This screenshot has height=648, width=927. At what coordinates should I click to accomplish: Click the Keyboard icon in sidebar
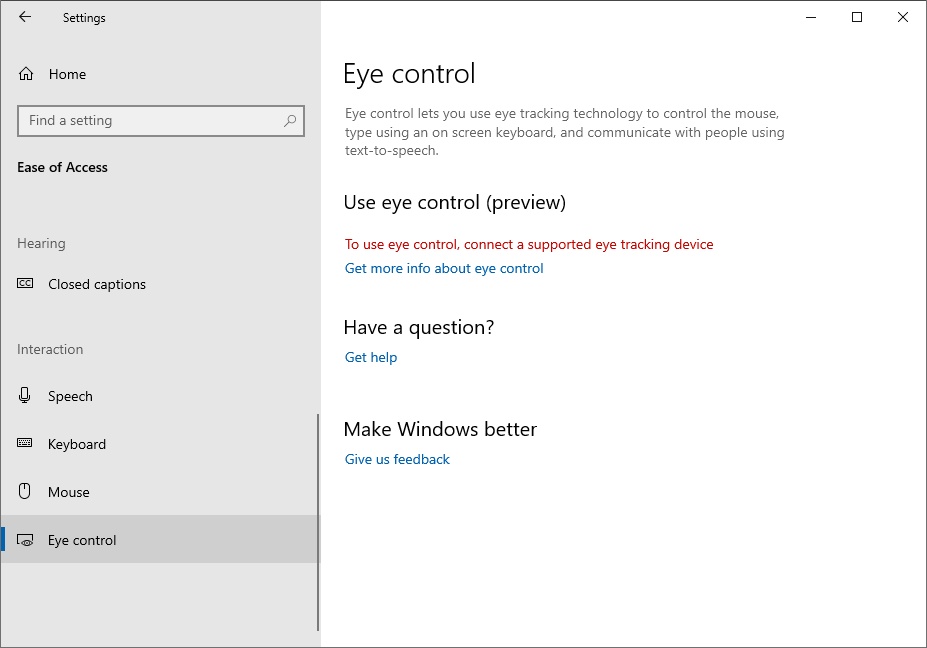[25, 443]
